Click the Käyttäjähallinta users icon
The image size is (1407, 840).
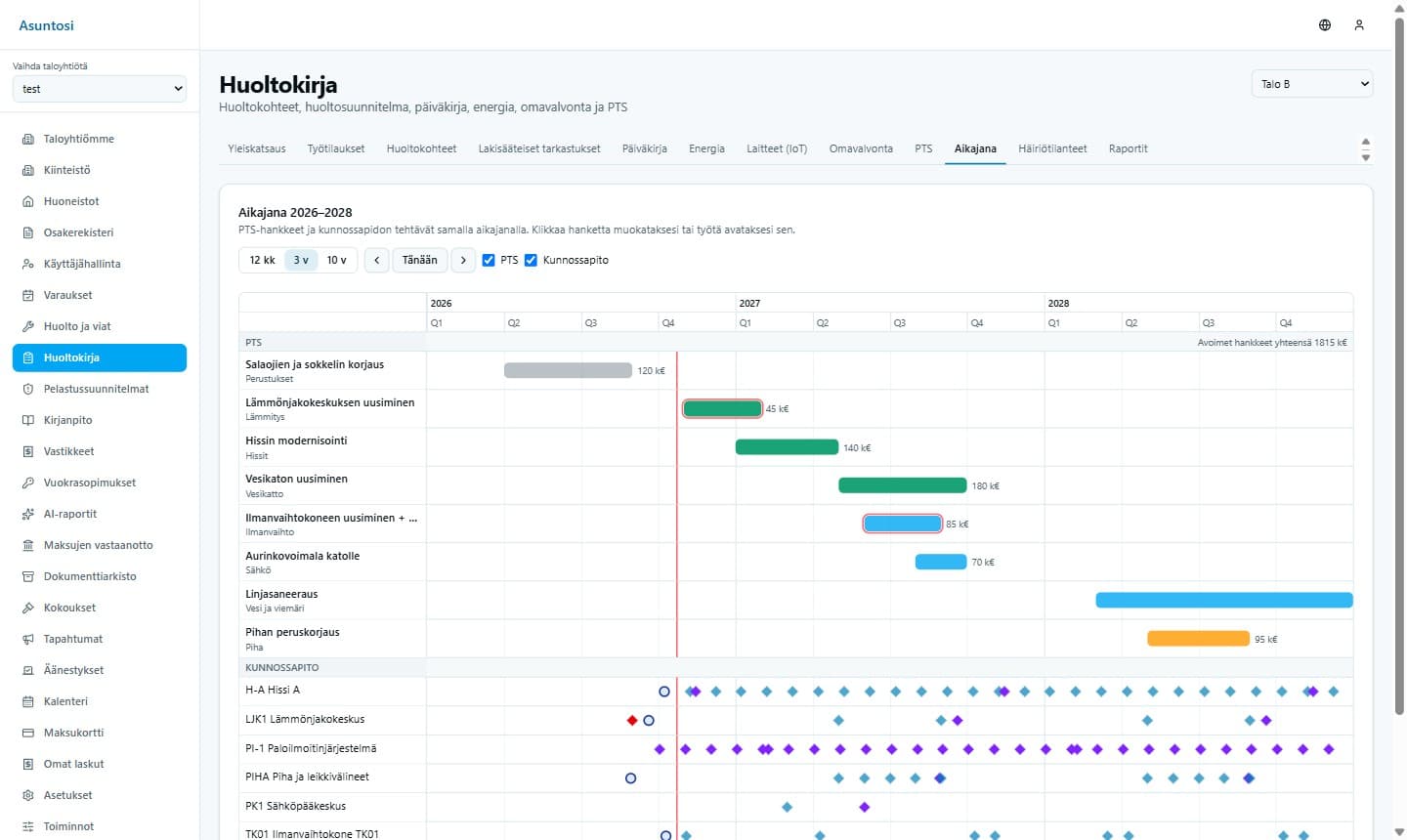[28, 264]
